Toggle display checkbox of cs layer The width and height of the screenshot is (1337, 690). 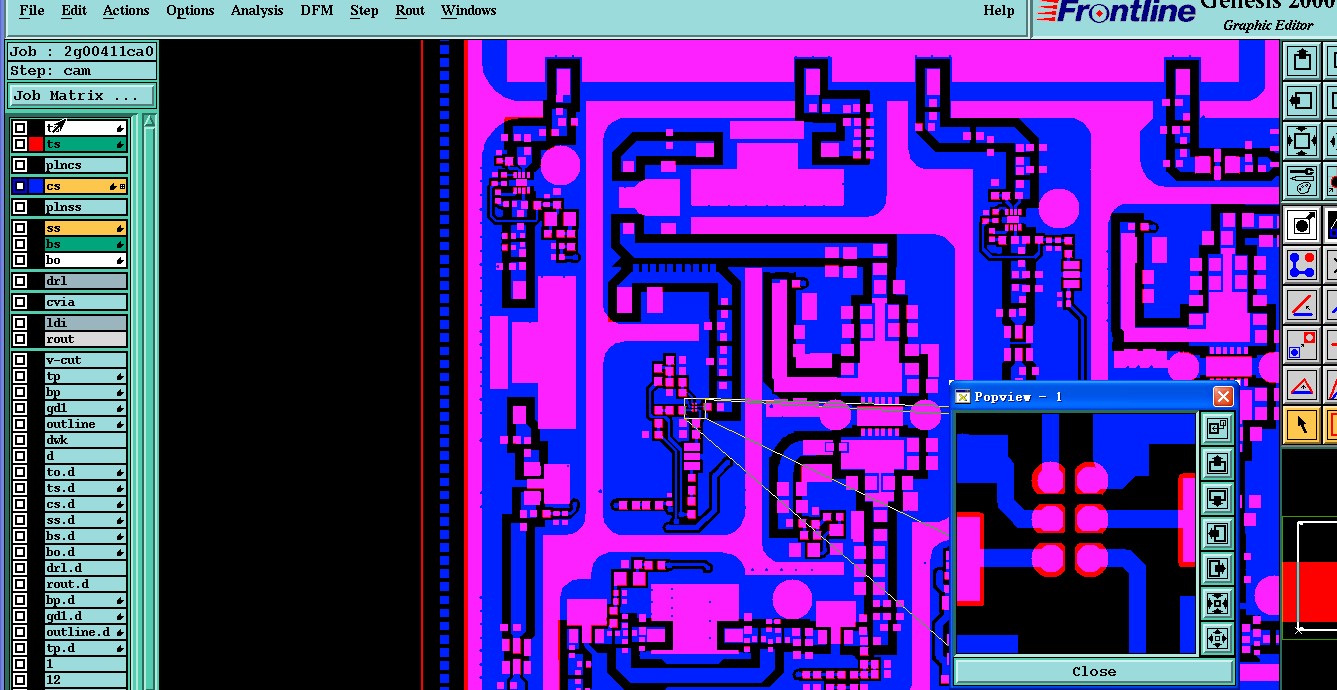point(20,186)
